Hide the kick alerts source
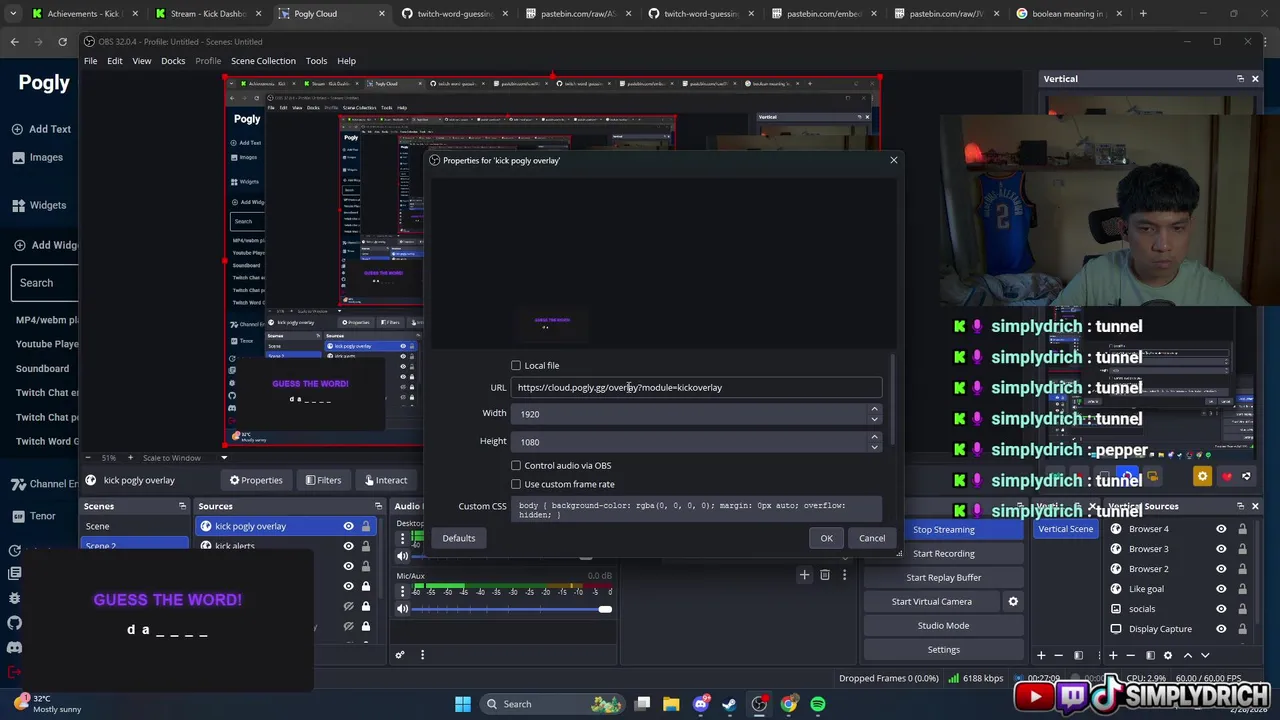Screen dimensions: 1280x720 coord(349,546)
